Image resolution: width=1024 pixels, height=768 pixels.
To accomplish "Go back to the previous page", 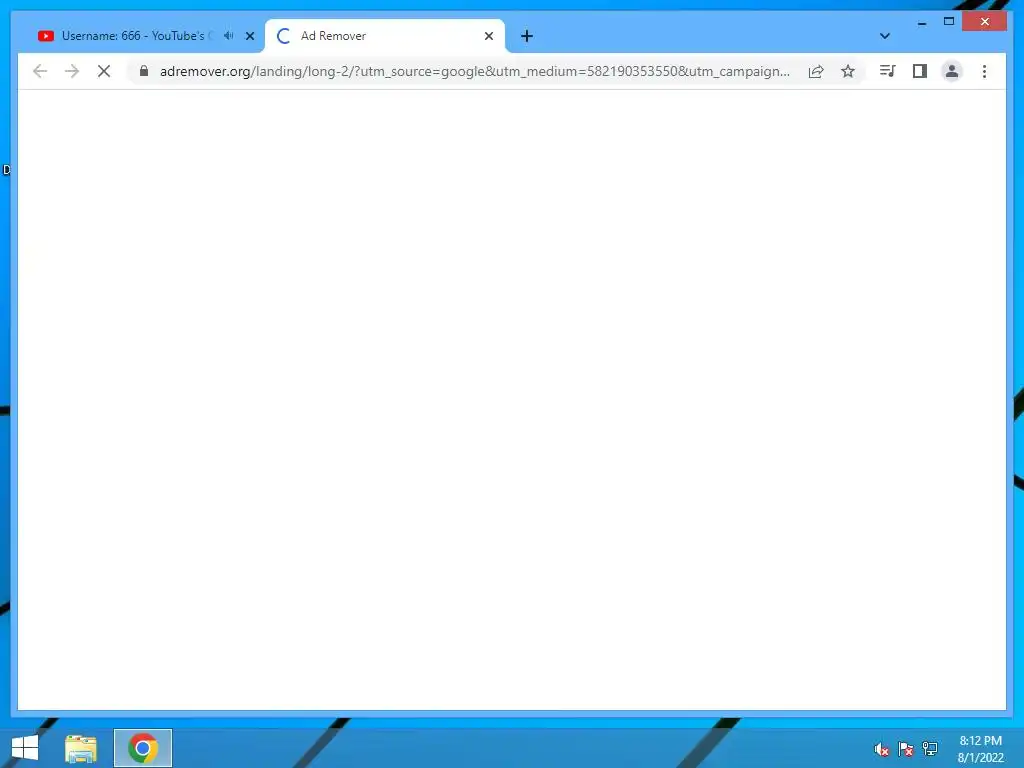I will coord(40,71).
